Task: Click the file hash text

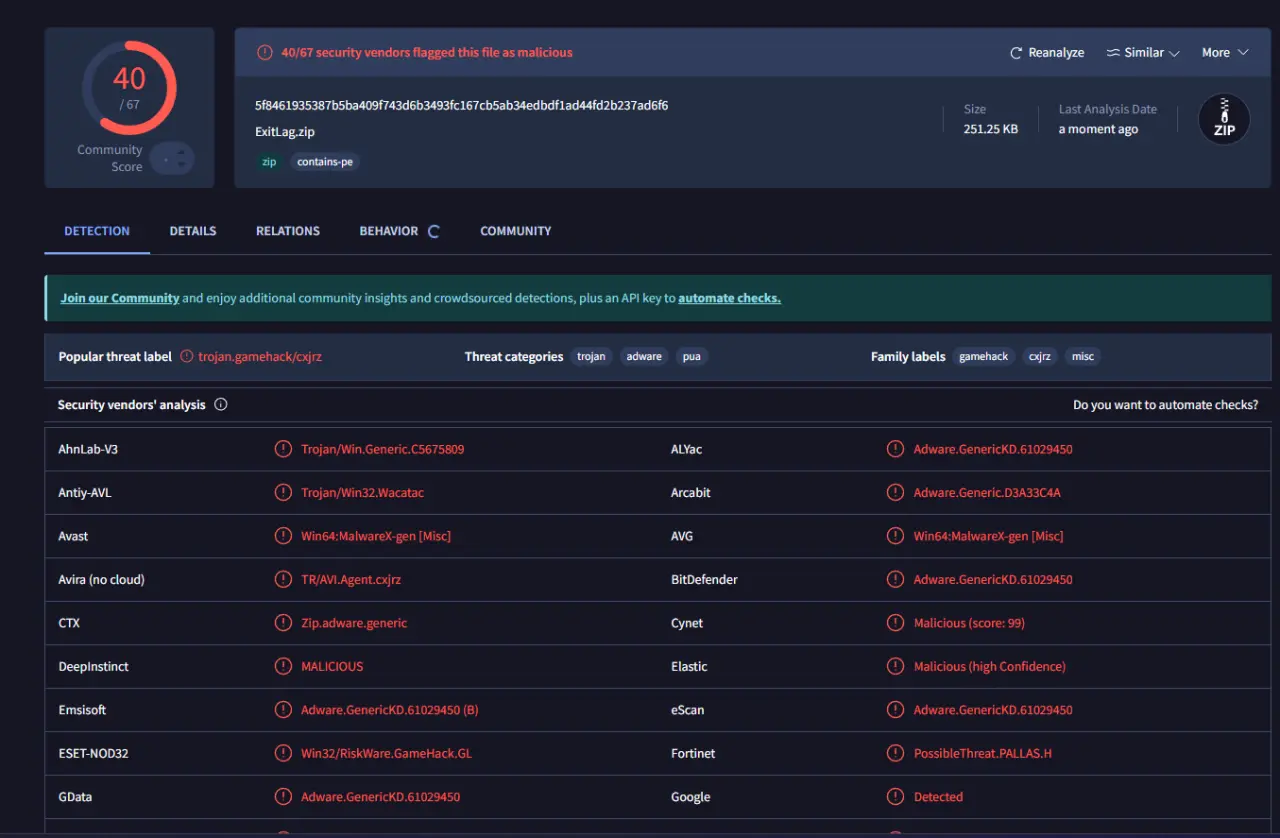Action: point(461,105)
